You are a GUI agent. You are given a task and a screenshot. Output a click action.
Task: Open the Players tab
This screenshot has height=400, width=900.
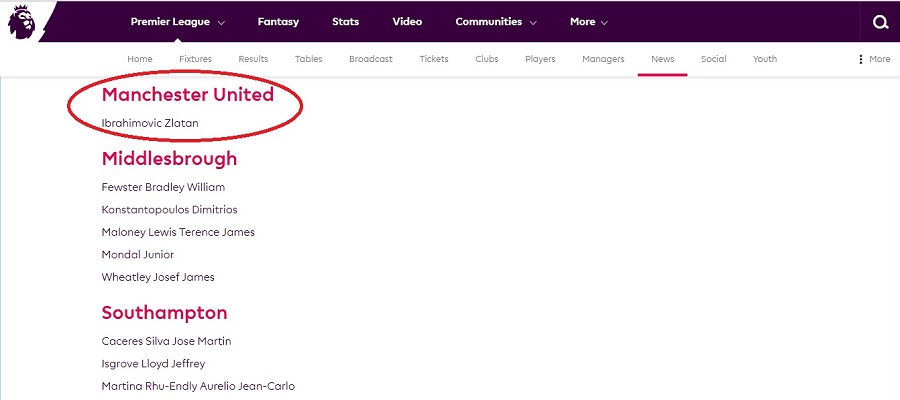540,59
